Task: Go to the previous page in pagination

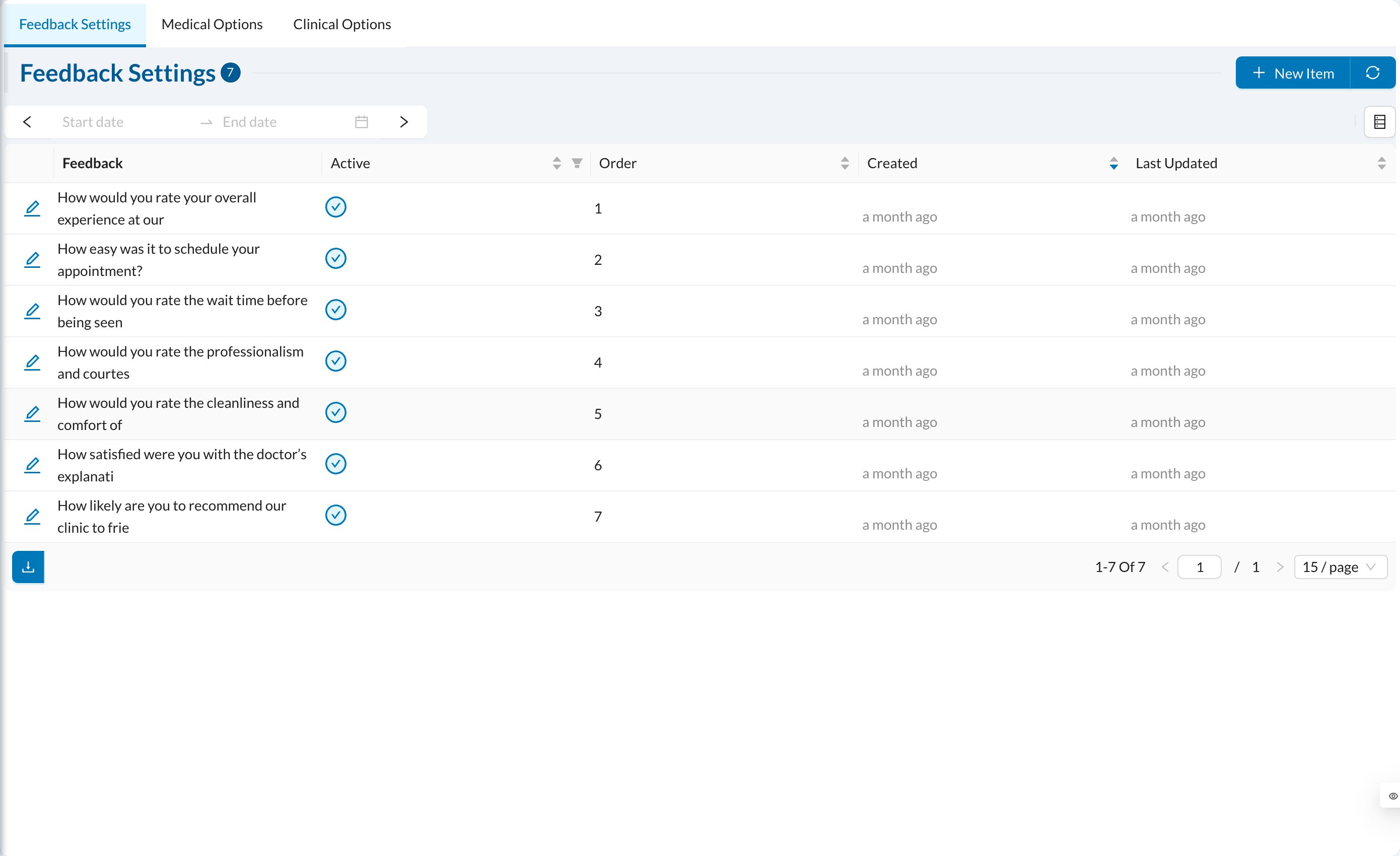Action: pos(1165,567)
